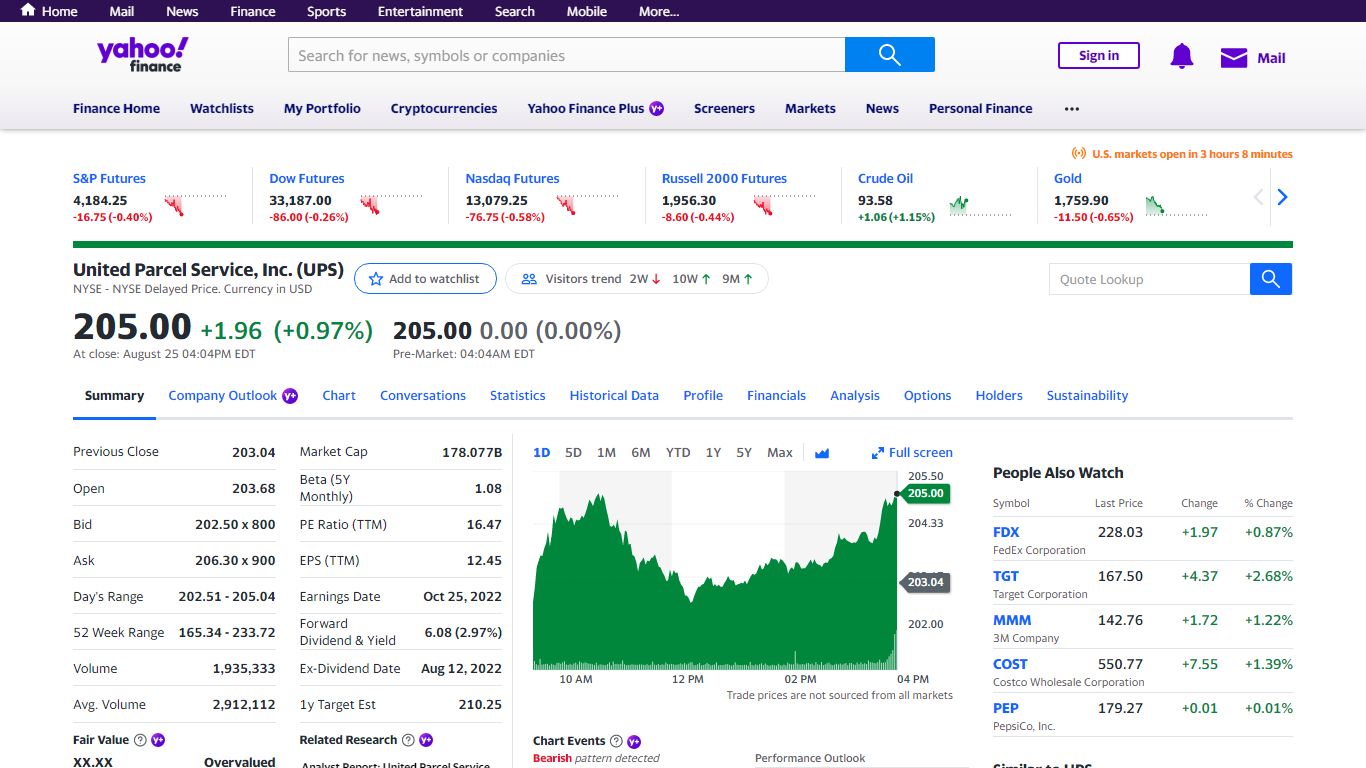Open the Options tab
Screen dimensions: 1366x768
coord(927,395)
